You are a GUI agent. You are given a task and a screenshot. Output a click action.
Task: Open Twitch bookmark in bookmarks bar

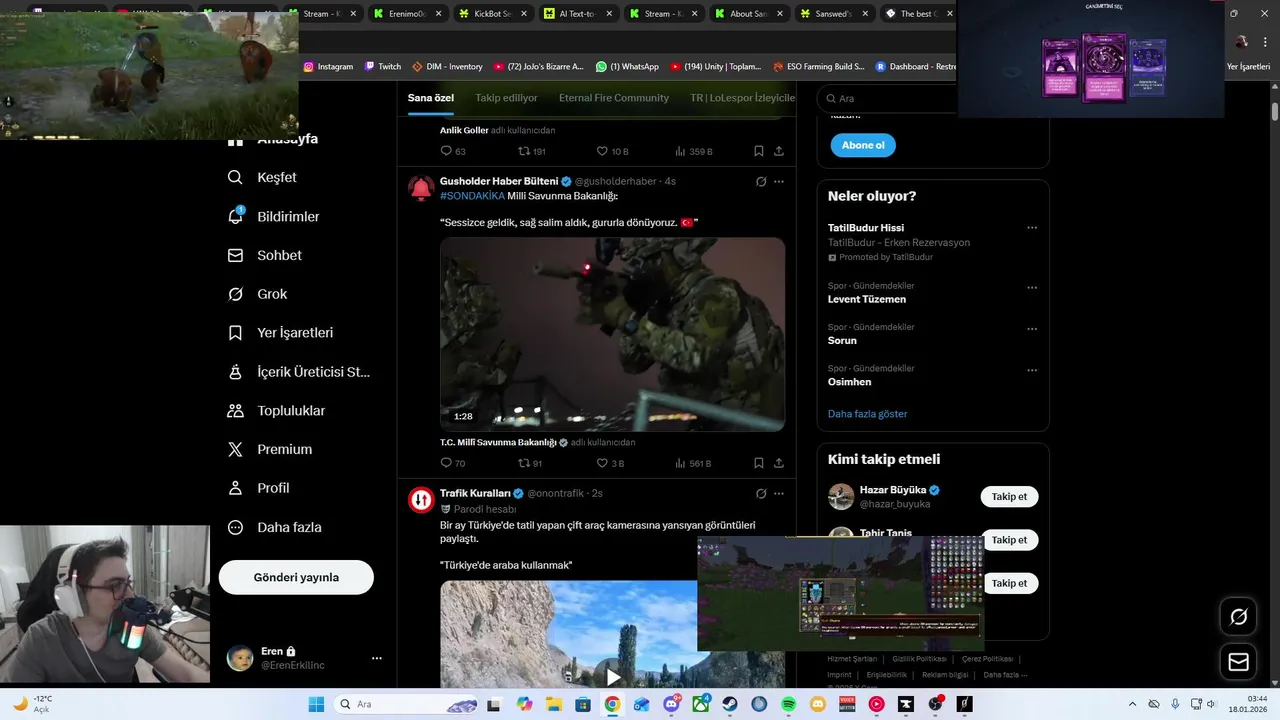tap(383, 67)
